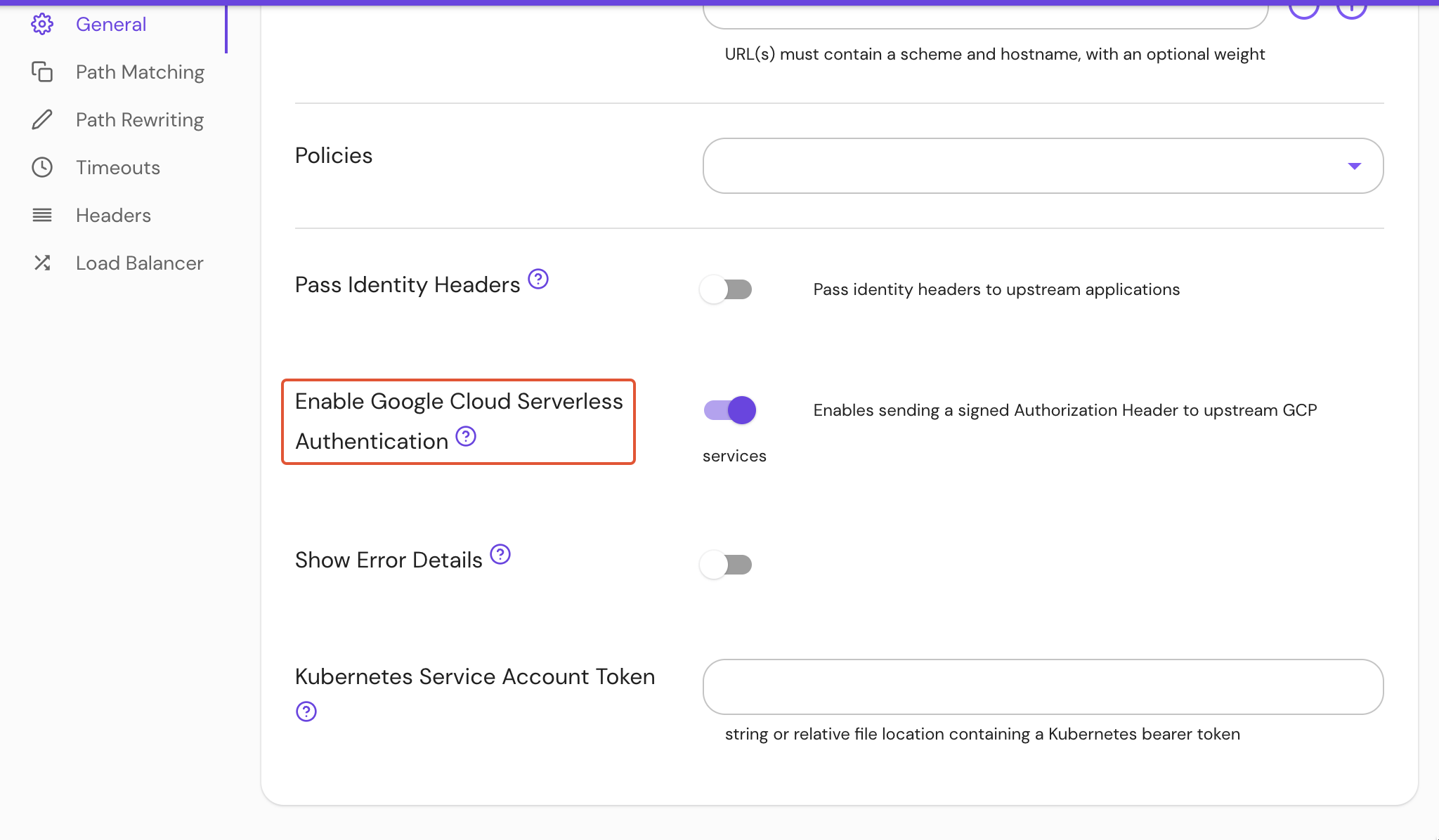Select the Headers list icon

pos(42,215)
